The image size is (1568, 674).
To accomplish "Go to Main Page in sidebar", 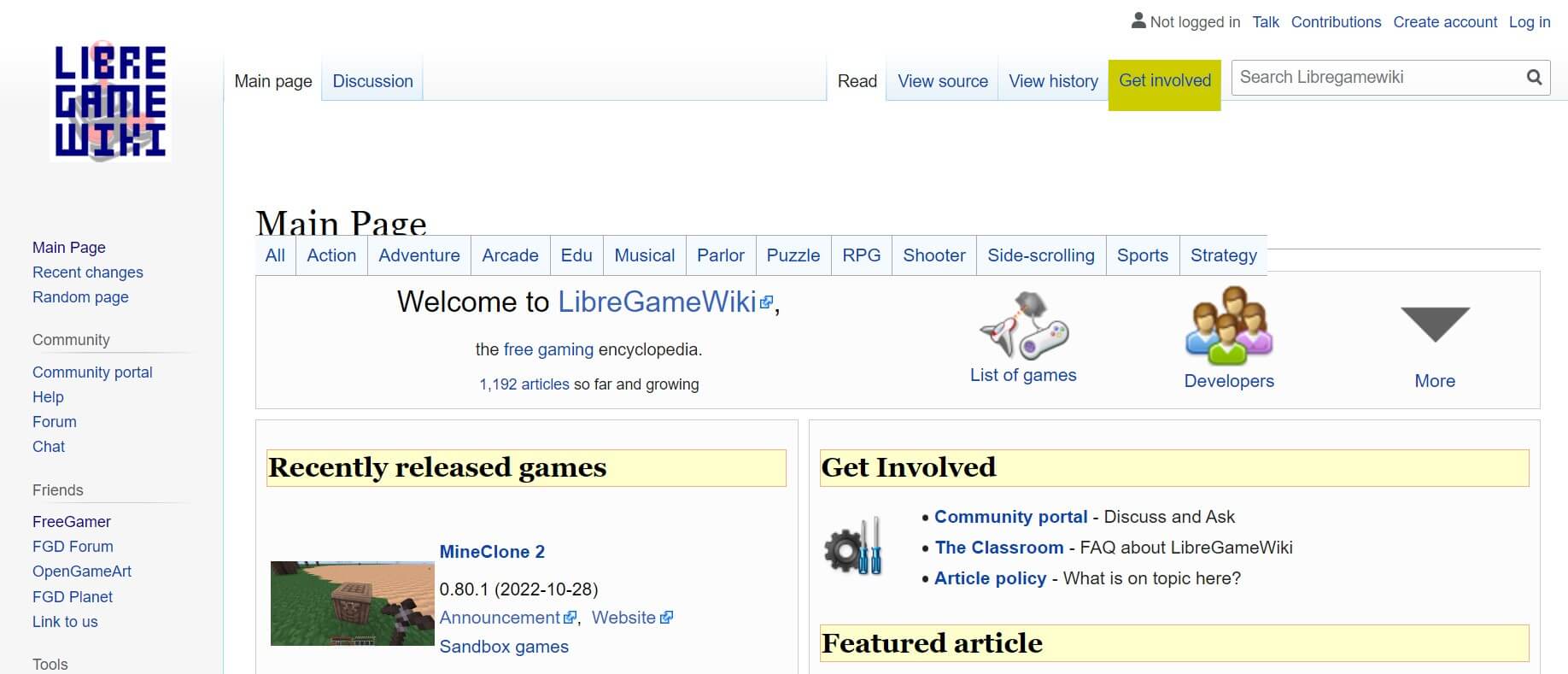I will tap(69, 248).
